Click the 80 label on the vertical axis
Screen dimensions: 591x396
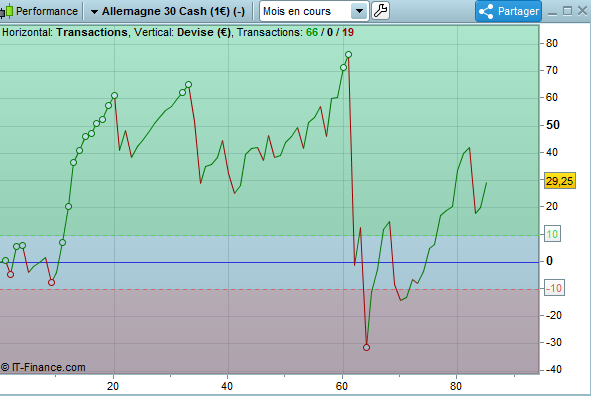(x=552, y=43)
